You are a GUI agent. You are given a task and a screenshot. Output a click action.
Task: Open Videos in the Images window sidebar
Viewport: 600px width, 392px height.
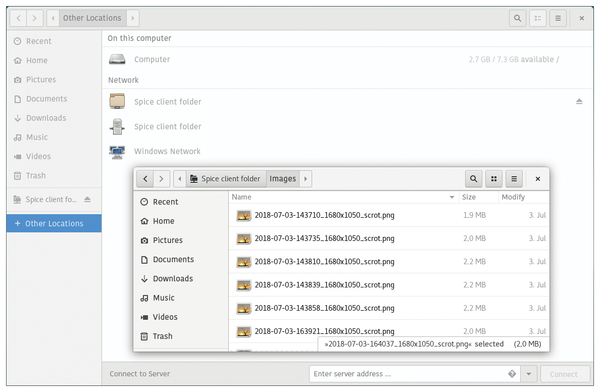(x=181, y=317)
